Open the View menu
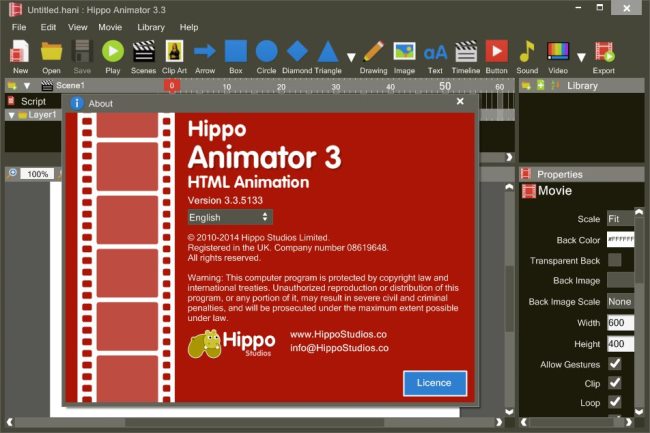The height and width of the screenshot is (433, 650). coord(78,27)
